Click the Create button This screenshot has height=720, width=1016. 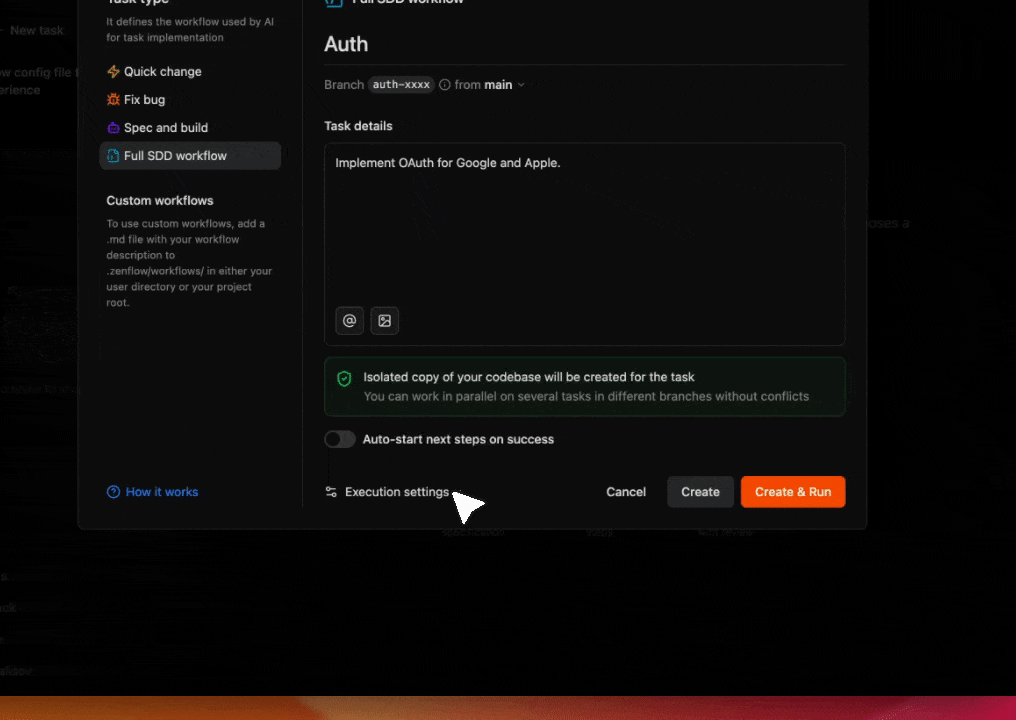tap(700, 492)
